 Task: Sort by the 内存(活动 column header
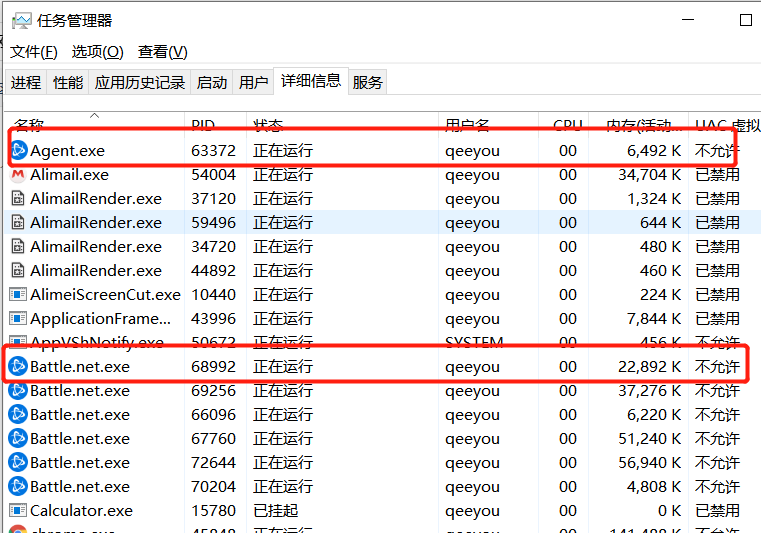(x=639, y=125)
